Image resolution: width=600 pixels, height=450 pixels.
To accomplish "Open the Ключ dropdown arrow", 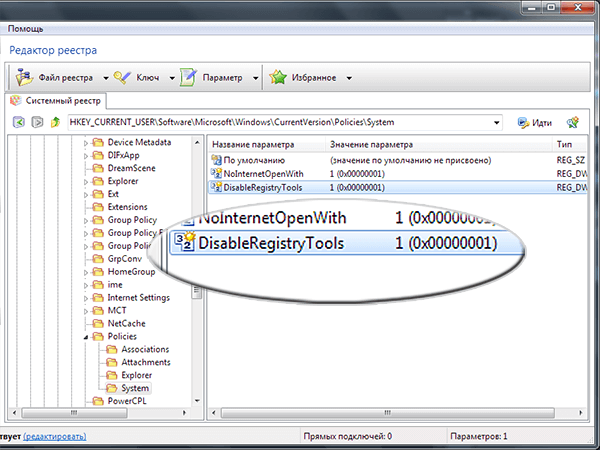I will 172,78.
